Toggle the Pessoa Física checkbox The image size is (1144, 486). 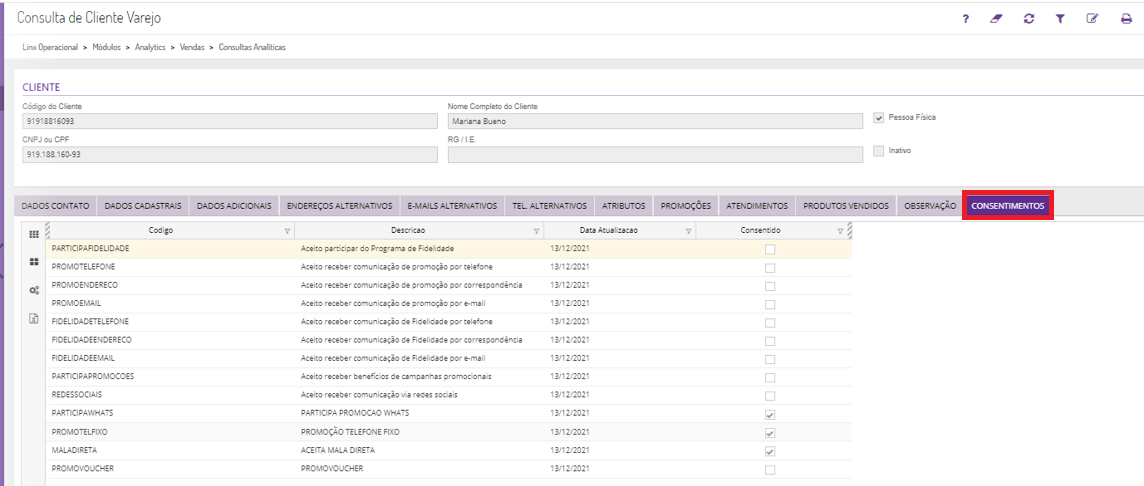coord(879,117)
